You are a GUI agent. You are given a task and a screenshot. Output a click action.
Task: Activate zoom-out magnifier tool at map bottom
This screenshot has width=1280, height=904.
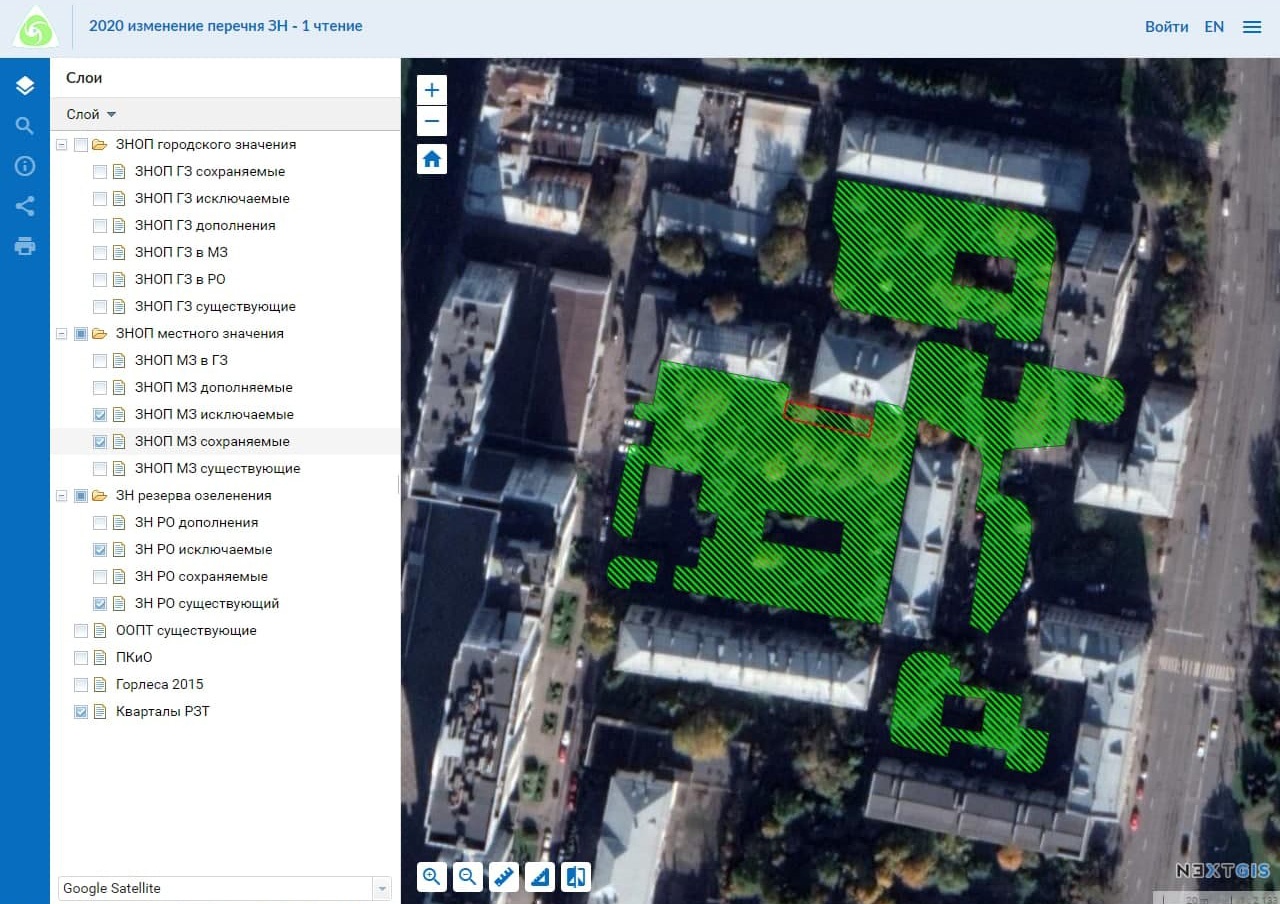point(468,877)
